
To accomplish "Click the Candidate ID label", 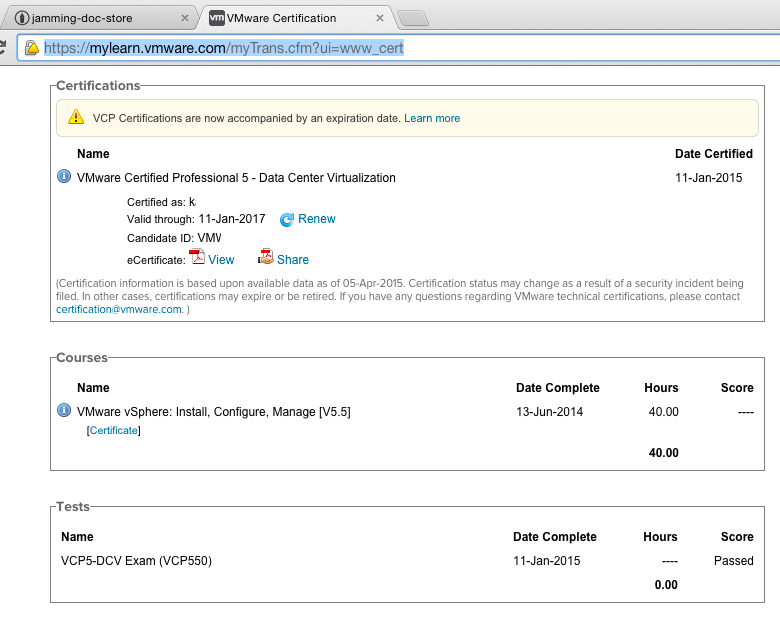I will tap(161, 238).
